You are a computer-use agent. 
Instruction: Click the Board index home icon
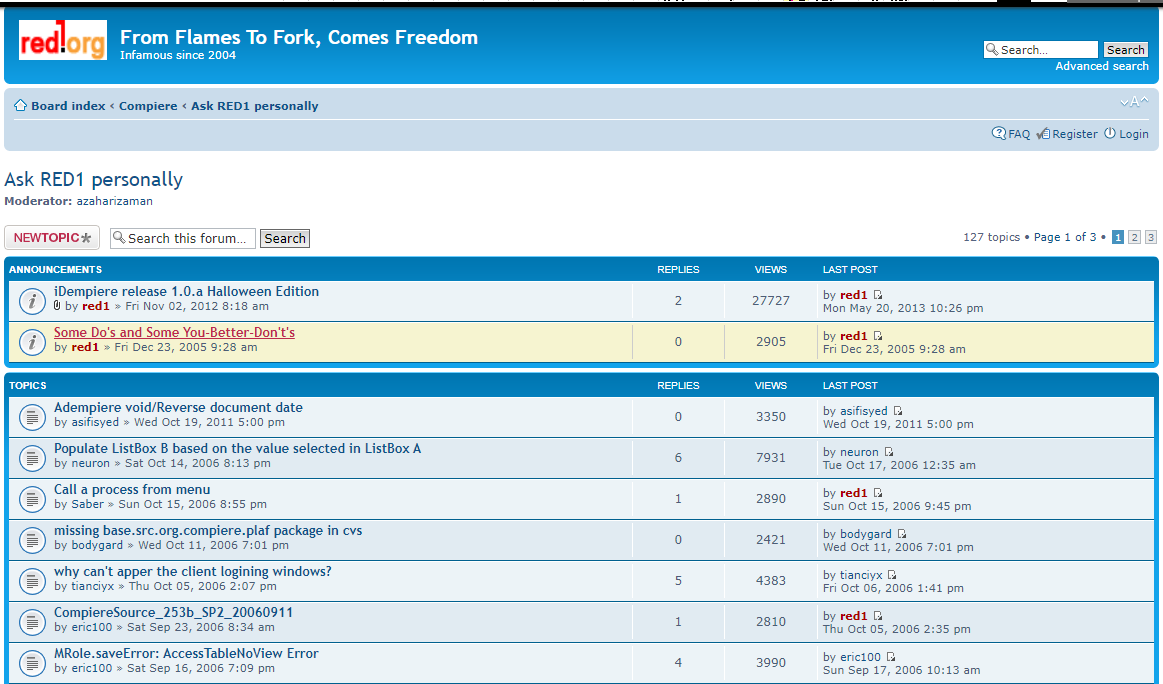coord(21,105)
